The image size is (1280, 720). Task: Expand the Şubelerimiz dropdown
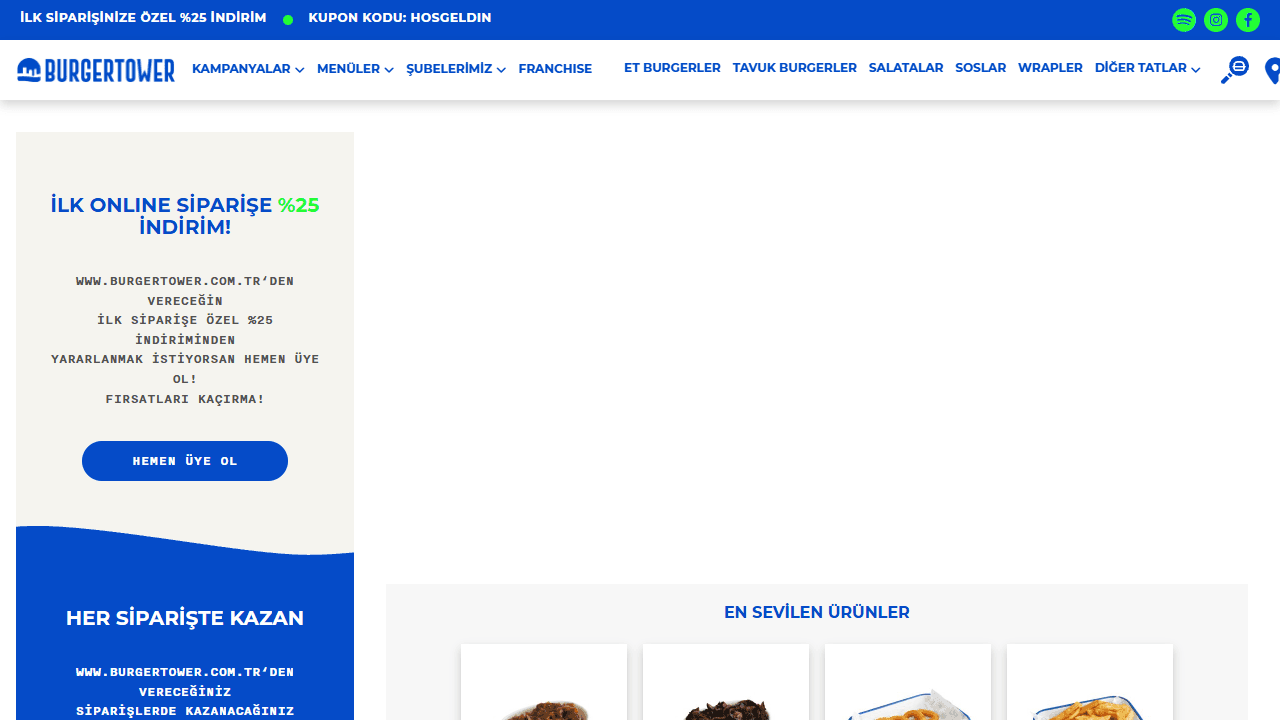[456, 69]
